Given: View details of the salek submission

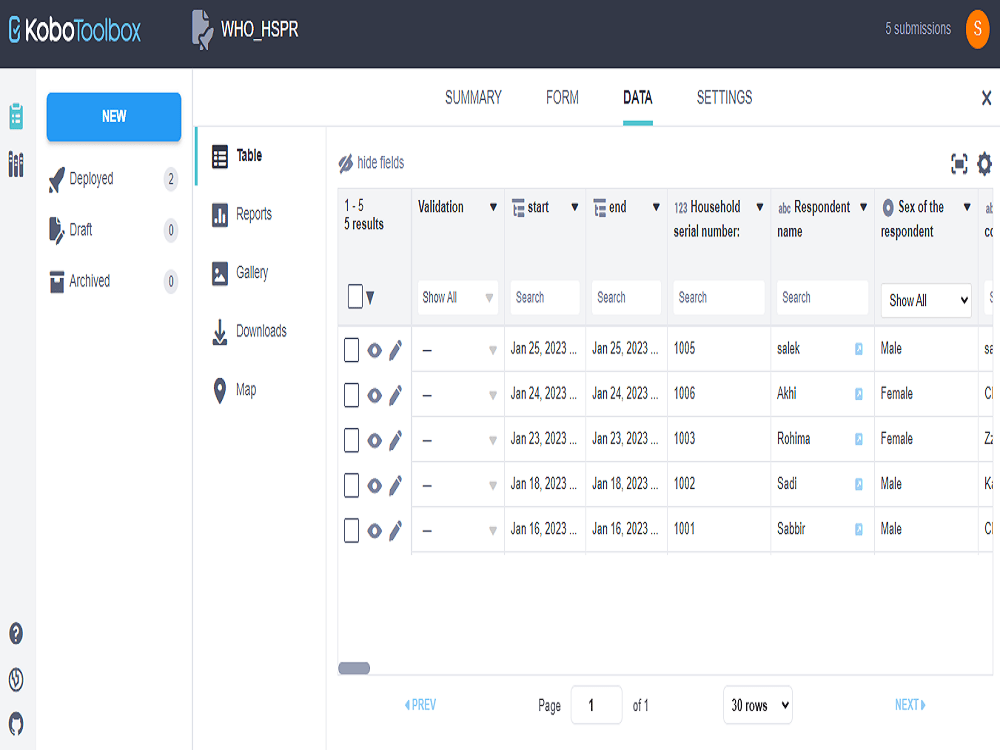Looking at the screenshot, I should [x=371, y=348].
